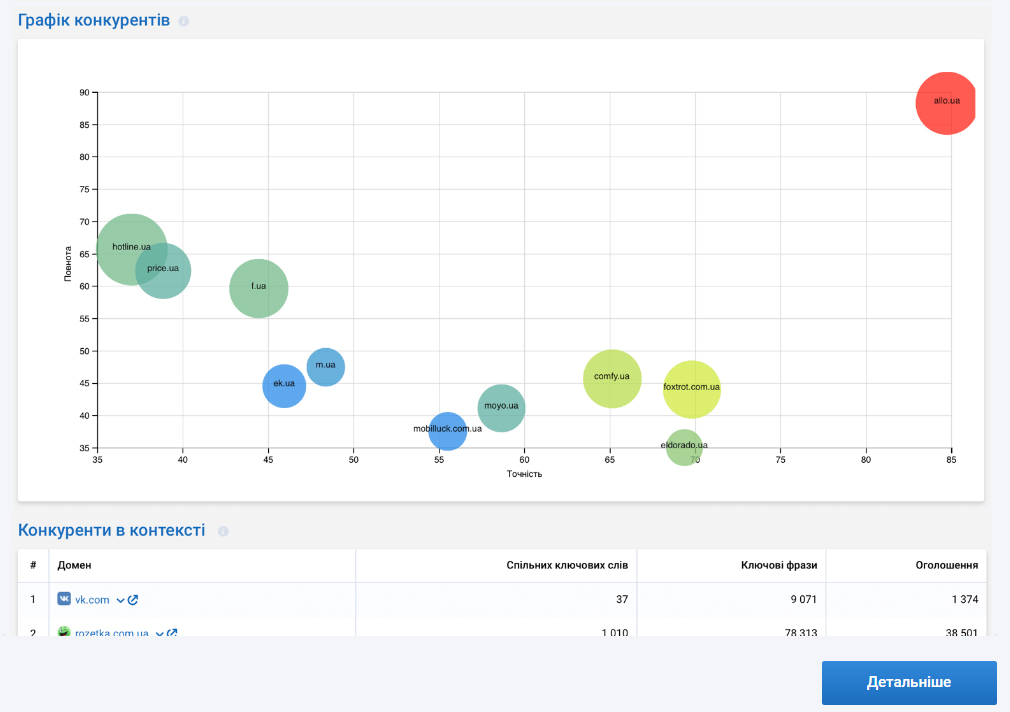Select the blue ek.ua bubble
Viewport: 1010px width, 712px height.
click(284, 385)
